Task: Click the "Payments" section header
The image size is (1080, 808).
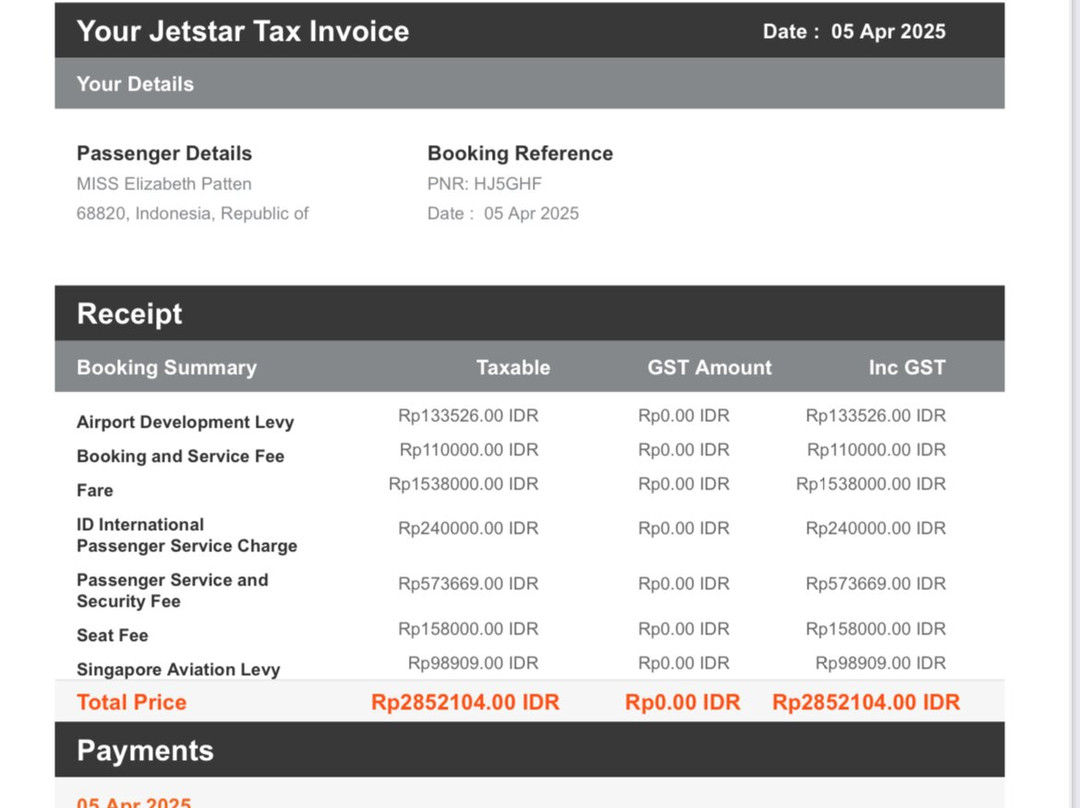Action: [x=145, y=751]
